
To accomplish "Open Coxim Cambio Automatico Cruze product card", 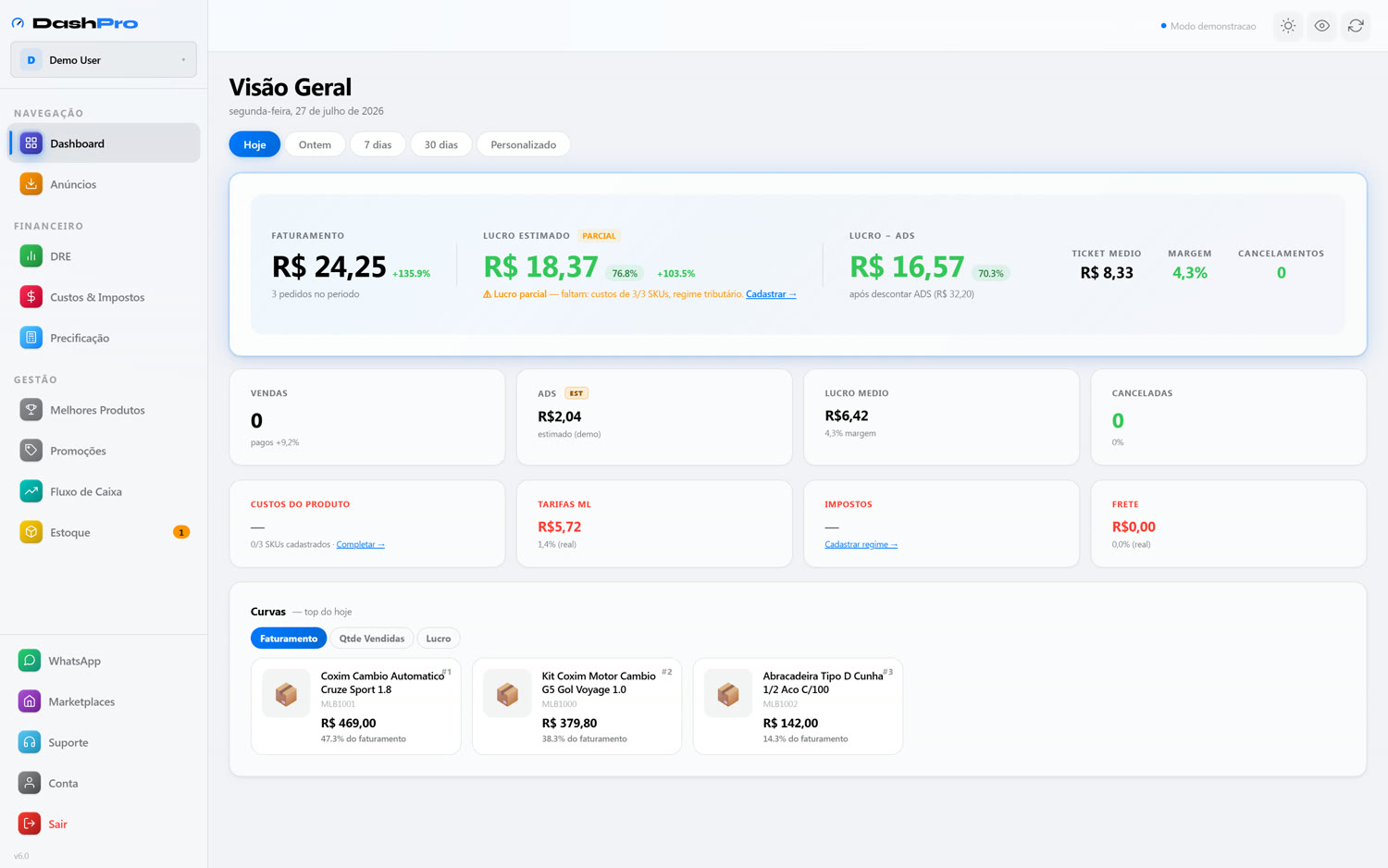I will [x=356, y=706].
